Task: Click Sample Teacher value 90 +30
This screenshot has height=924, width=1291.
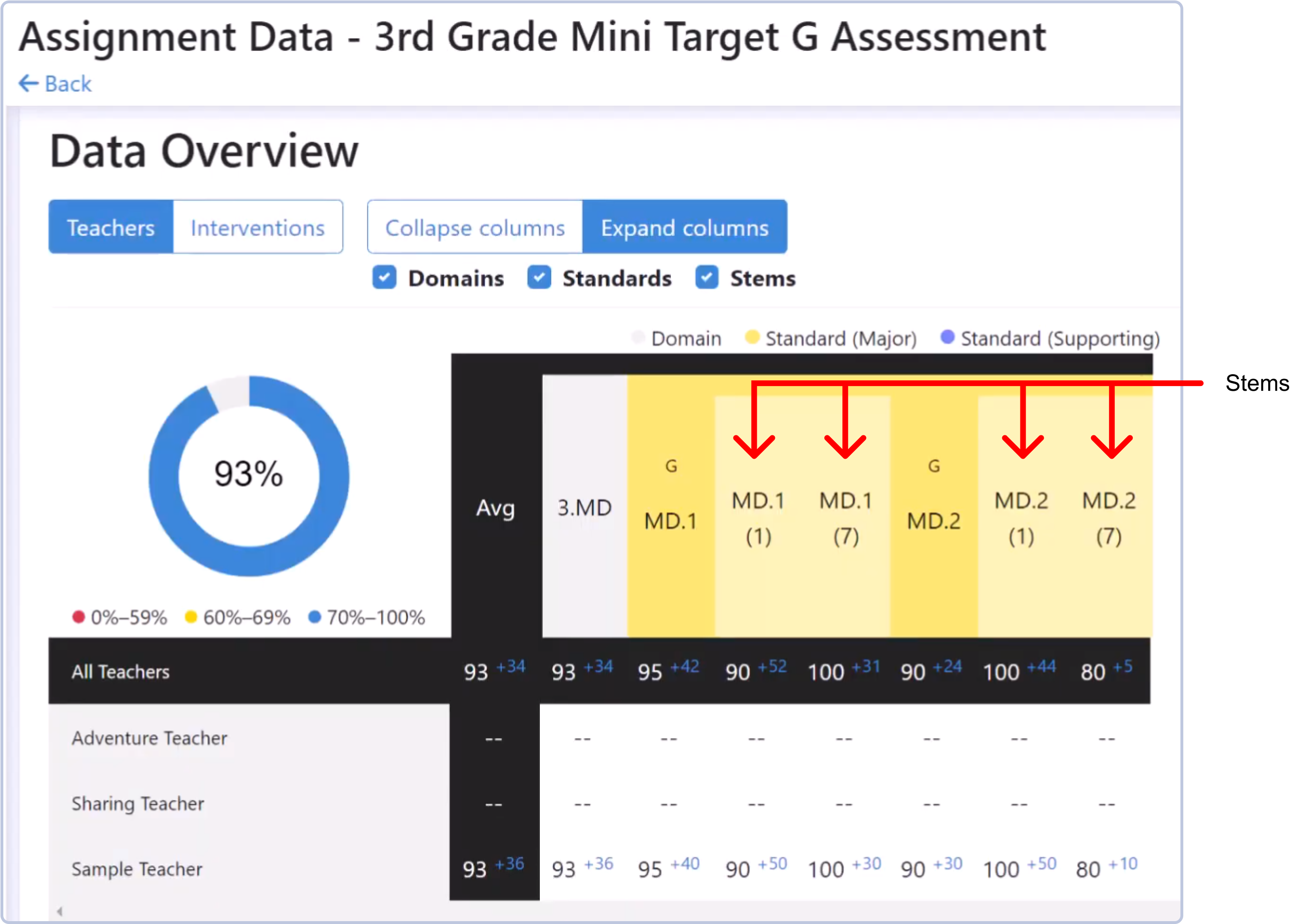Action: coord(932,868)
